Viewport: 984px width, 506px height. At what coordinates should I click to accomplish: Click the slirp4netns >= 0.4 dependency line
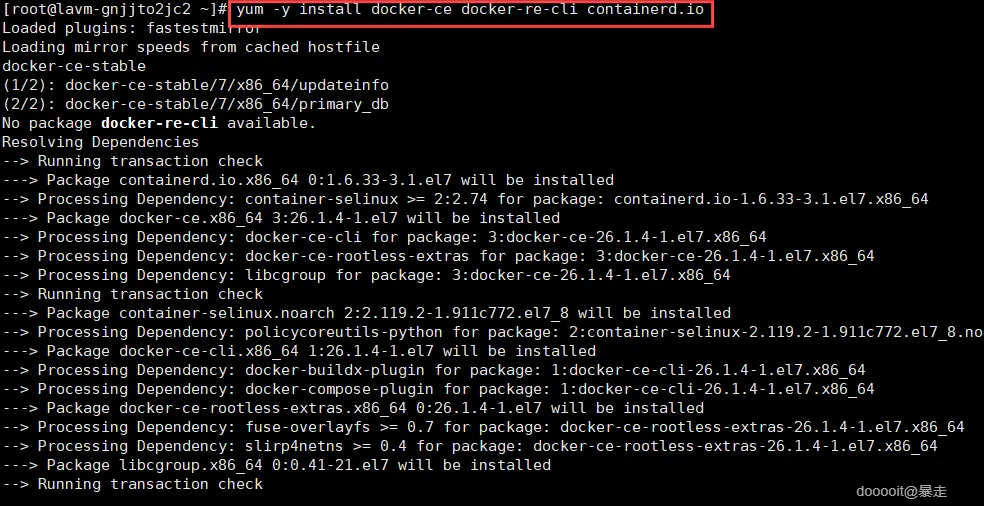click(470, 446)
